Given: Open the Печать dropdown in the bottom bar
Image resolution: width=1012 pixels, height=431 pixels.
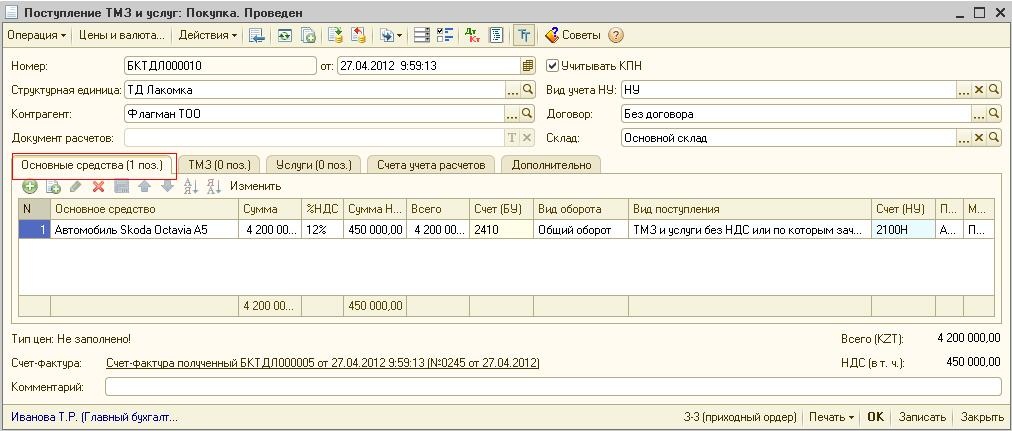Looking at the screenshot, I should click(831, 417).
